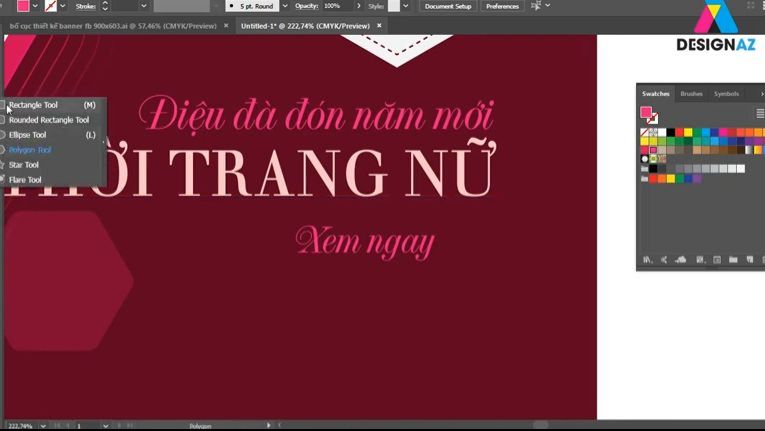The height and width of the screenshot is (431, 765).
Task: Open Preferences from the control bar
Action: 502,6
